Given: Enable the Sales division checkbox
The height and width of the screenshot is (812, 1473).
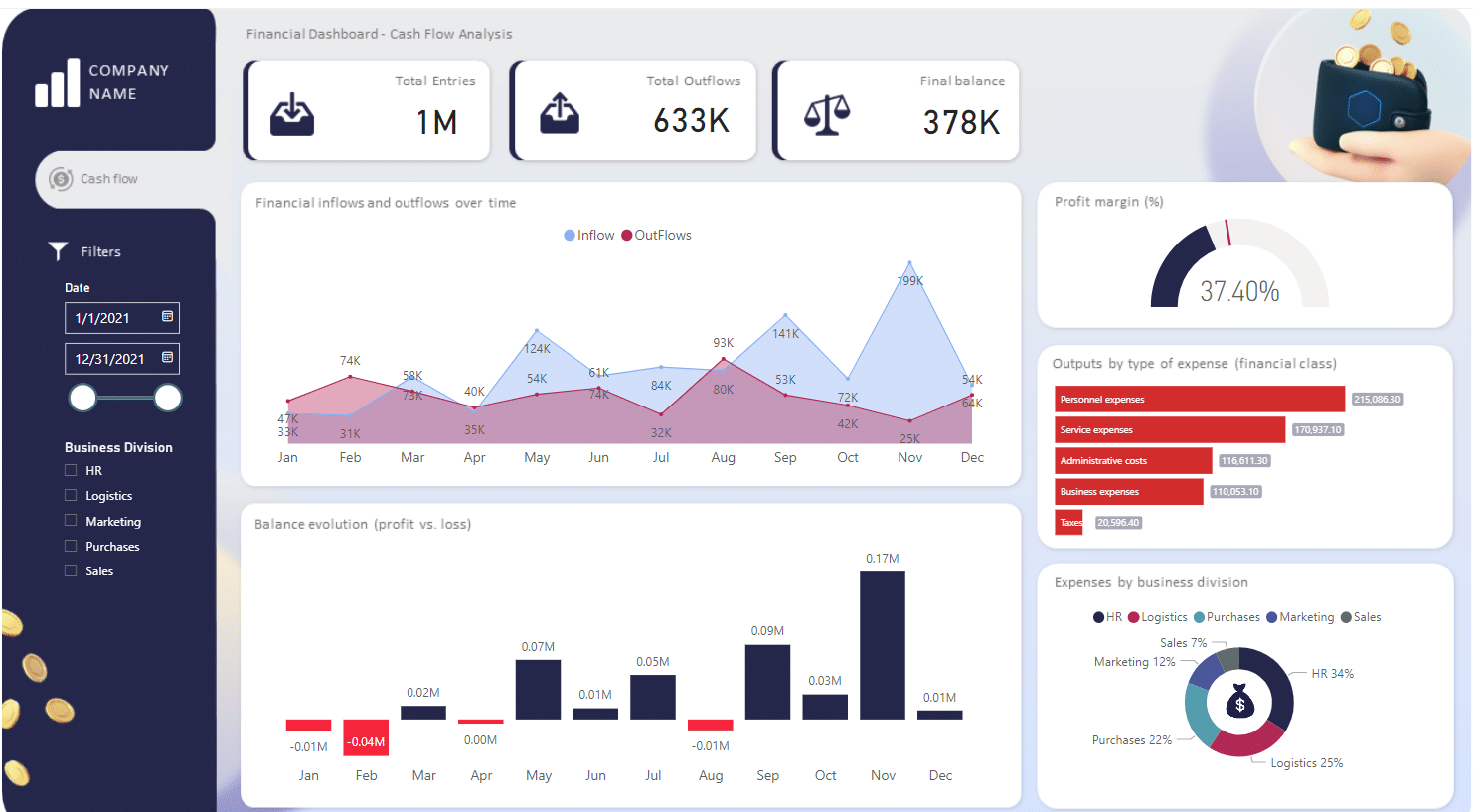Looking at the screenshot, I should 70,569.
